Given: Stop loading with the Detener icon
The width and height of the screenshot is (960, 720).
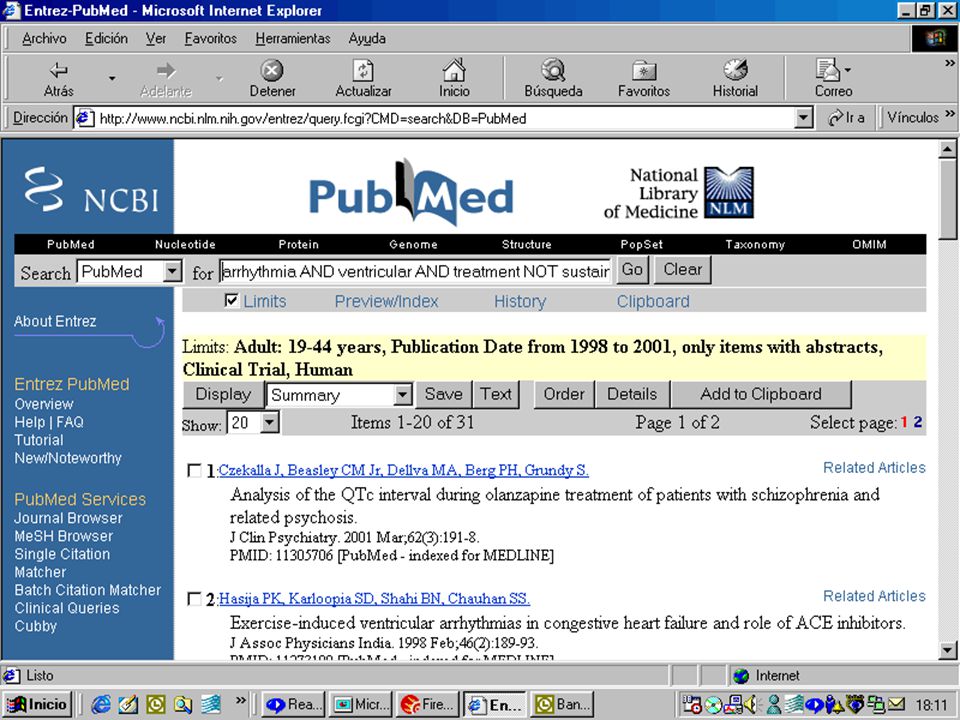Looking at the screenshot, I should point(272,70).
